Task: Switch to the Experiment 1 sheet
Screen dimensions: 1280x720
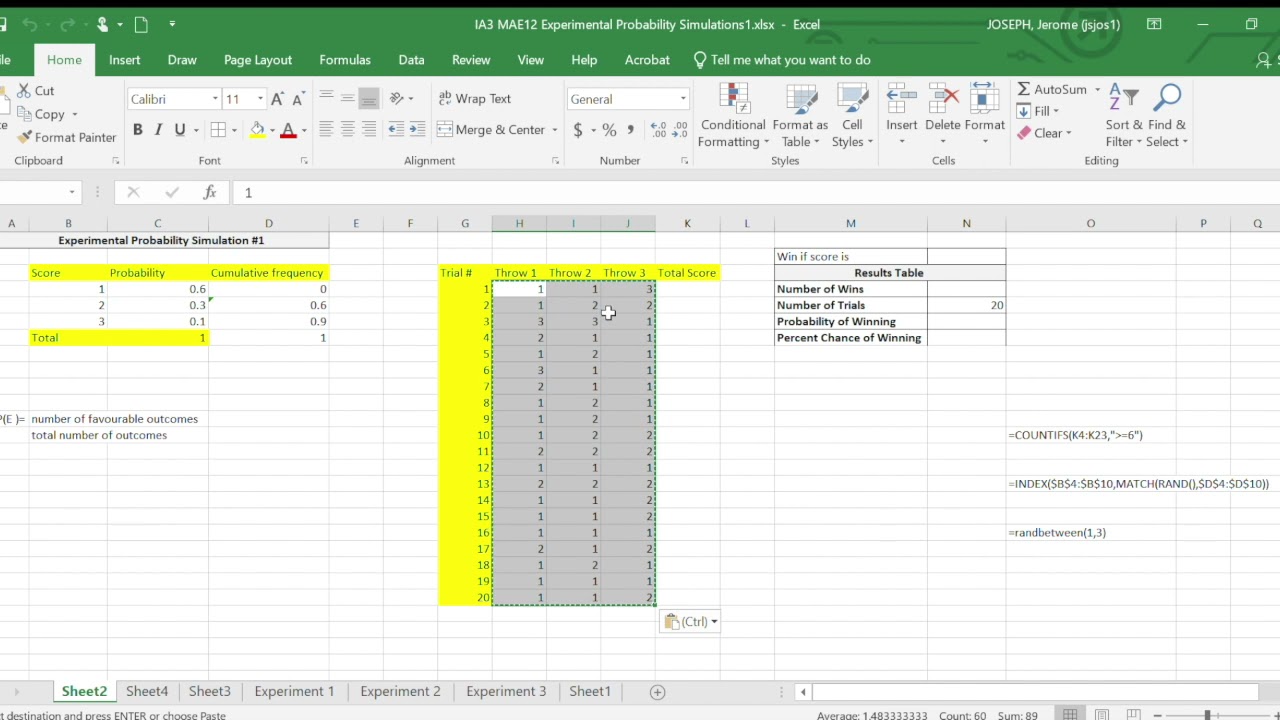Action: tap(294, 691)
